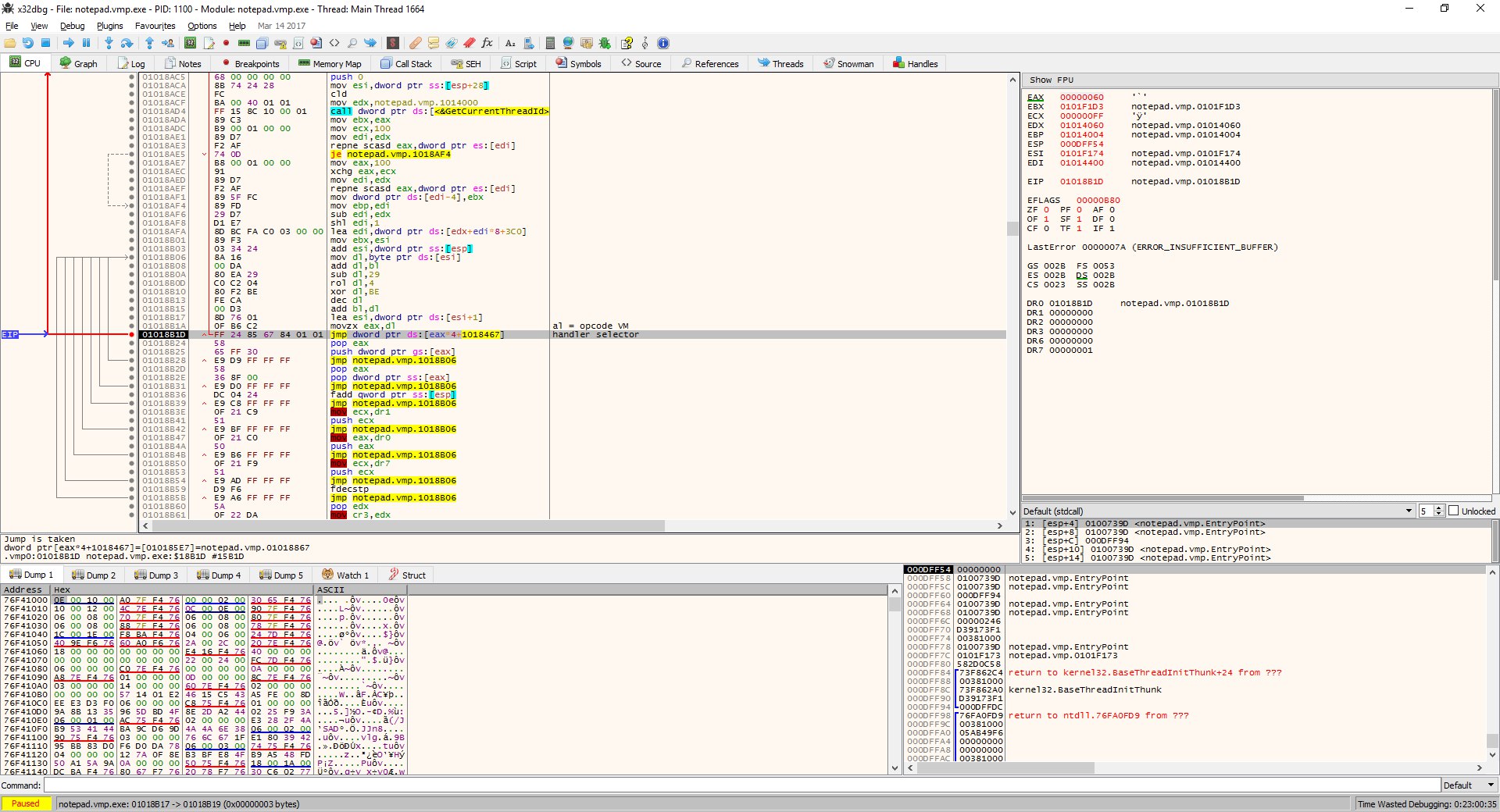The width and height of the screenshot is (1500, 812).
Task: Open the Default dropdown beside Command bar
Action: [1468, 785]
